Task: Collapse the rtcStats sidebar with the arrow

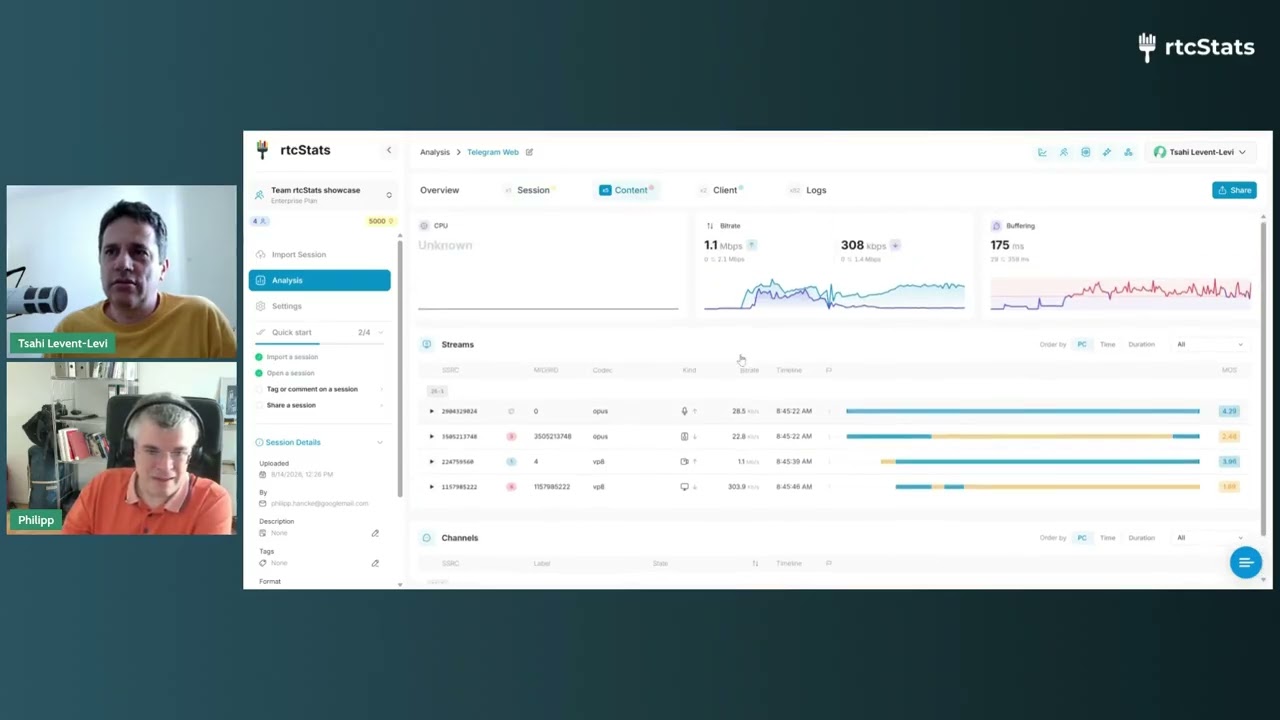Action: pyautogui.click(x=389, y=151)
